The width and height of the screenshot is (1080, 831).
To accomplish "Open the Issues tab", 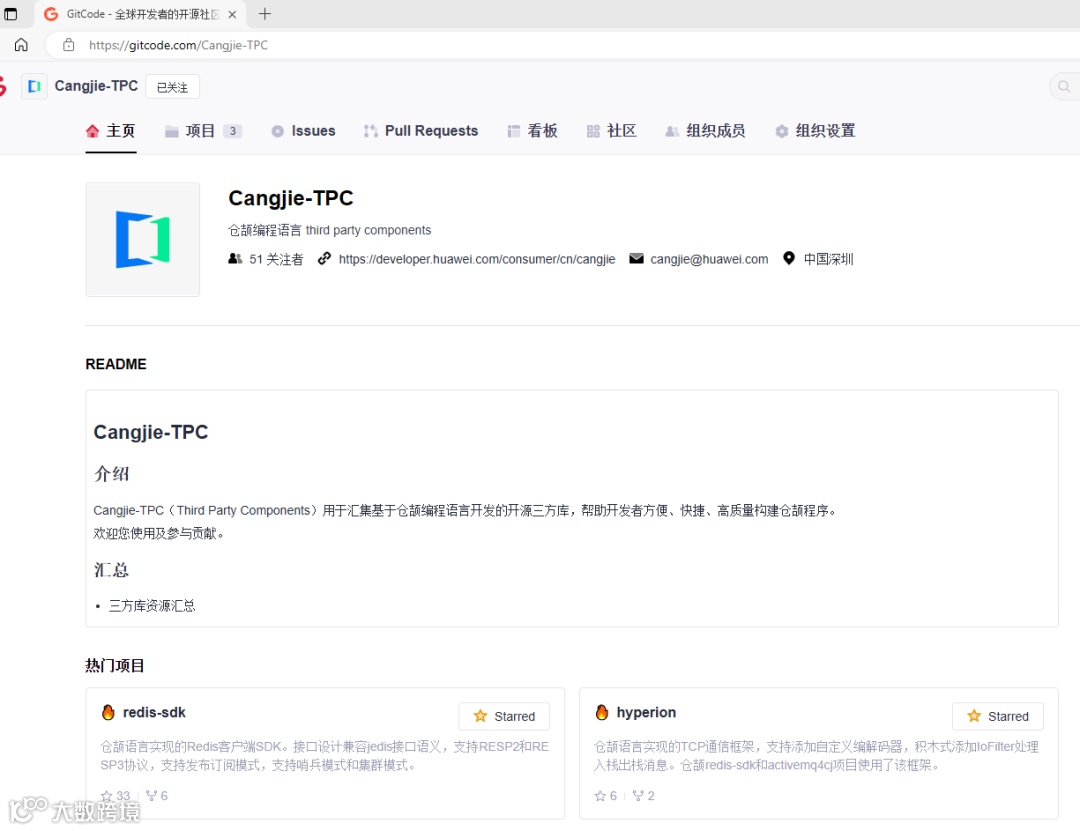I will (x=303, y=131).
